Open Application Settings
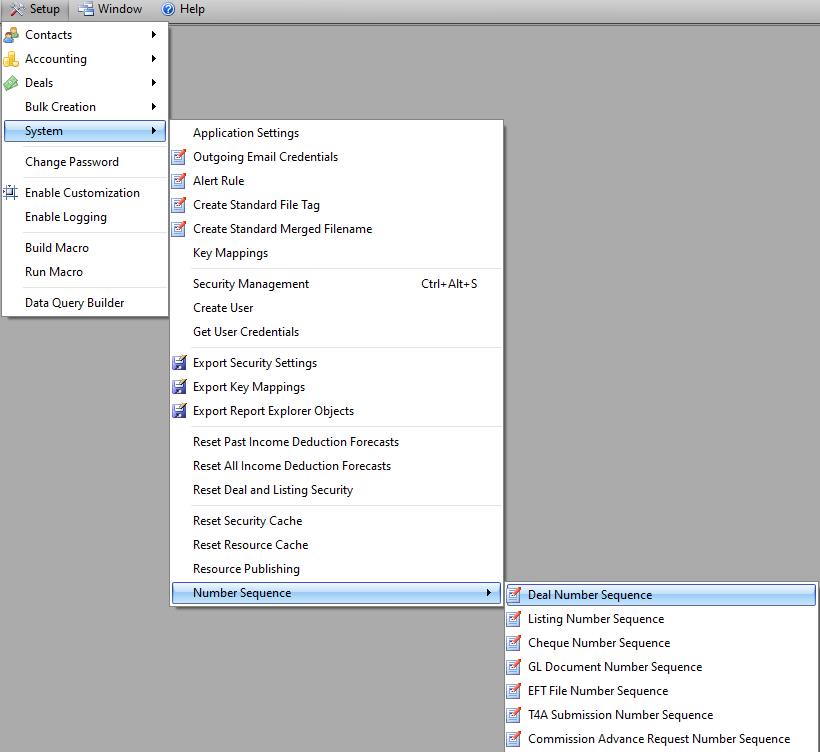The image size is (820, 752). click(246, 133)
